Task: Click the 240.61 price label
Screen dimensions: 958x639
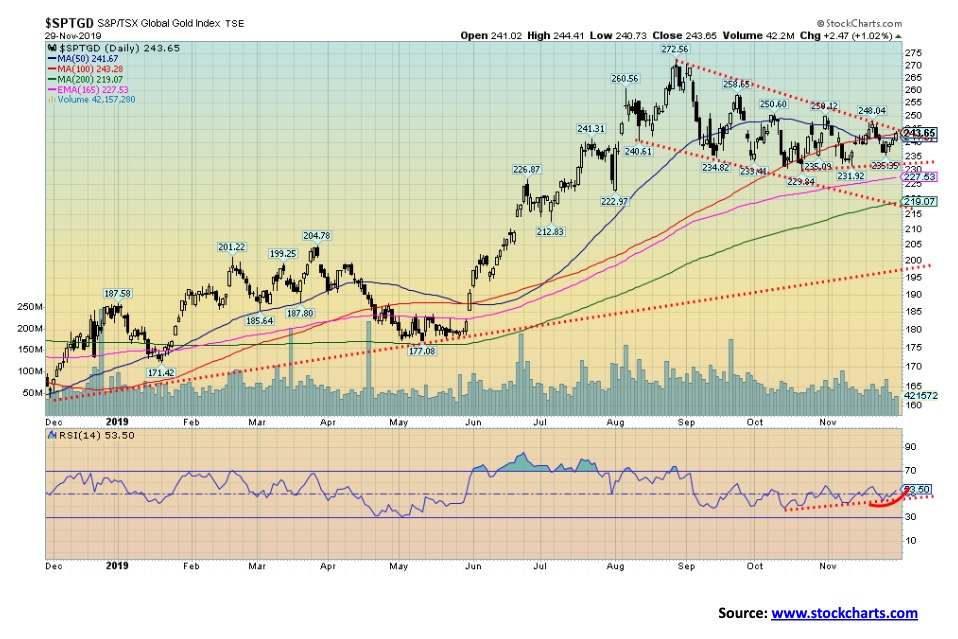Action: [x=638, y=152]
